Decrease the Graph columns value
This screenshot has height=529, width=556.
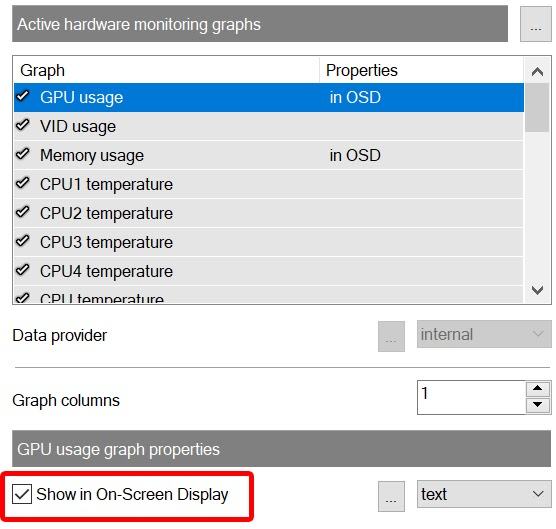click(x=538, y=405)
